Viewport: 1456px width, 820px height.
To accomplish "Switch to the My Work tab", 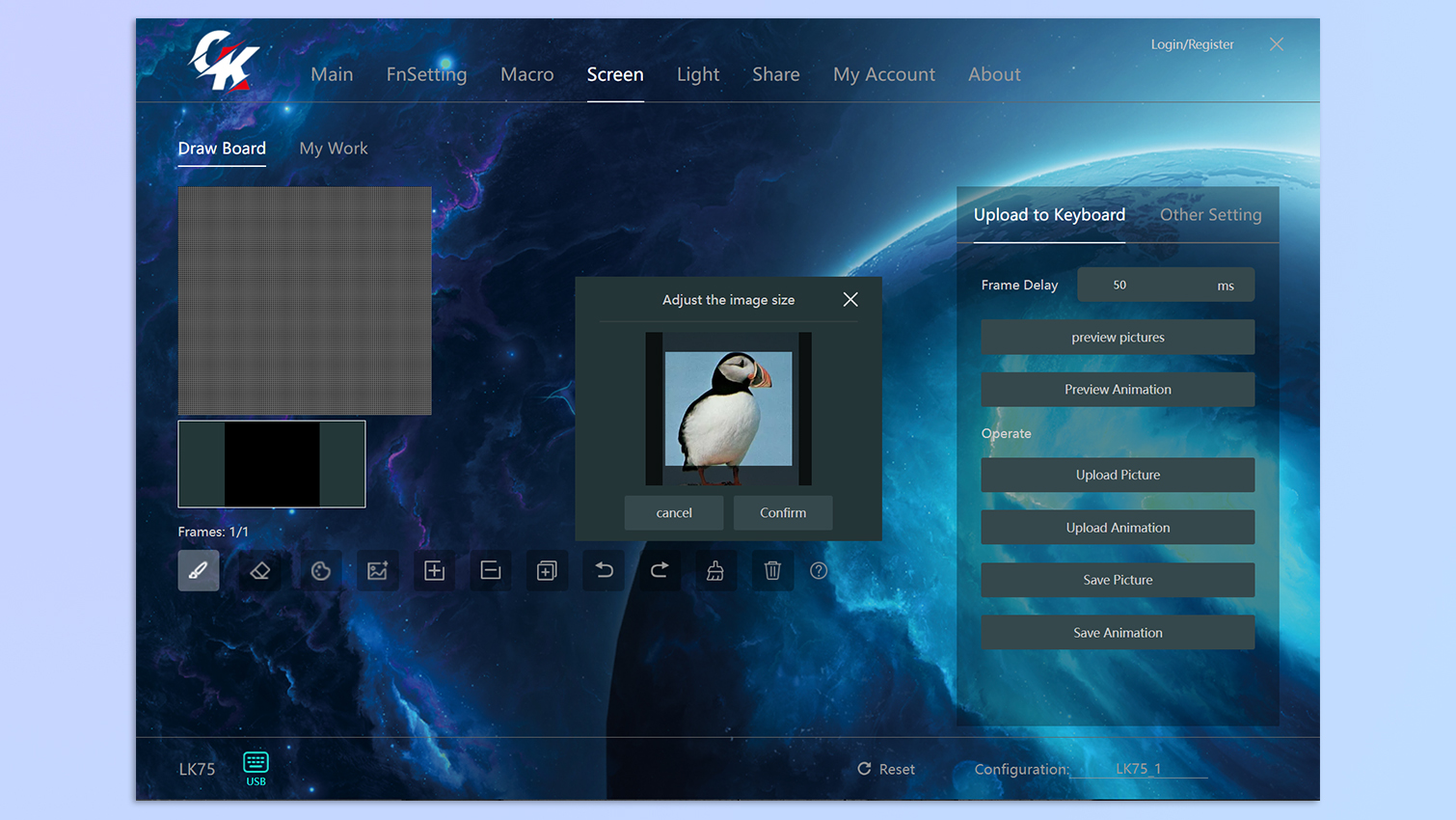I will [x=334, y=149].
